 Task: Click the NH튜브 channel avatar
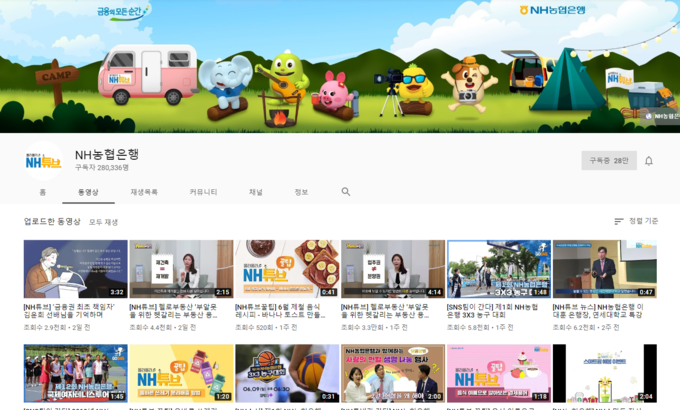click(x=43, y=161)
